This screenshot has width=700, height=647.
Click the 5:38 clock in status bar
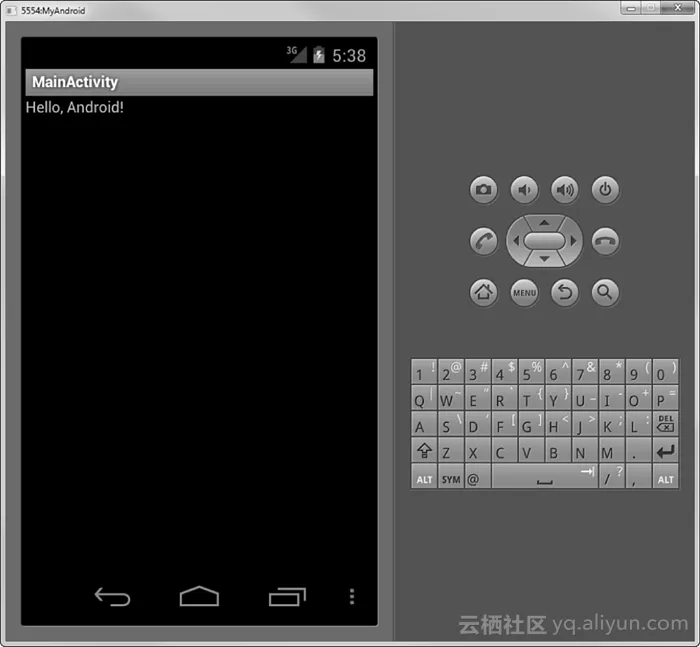click(349, 56)
